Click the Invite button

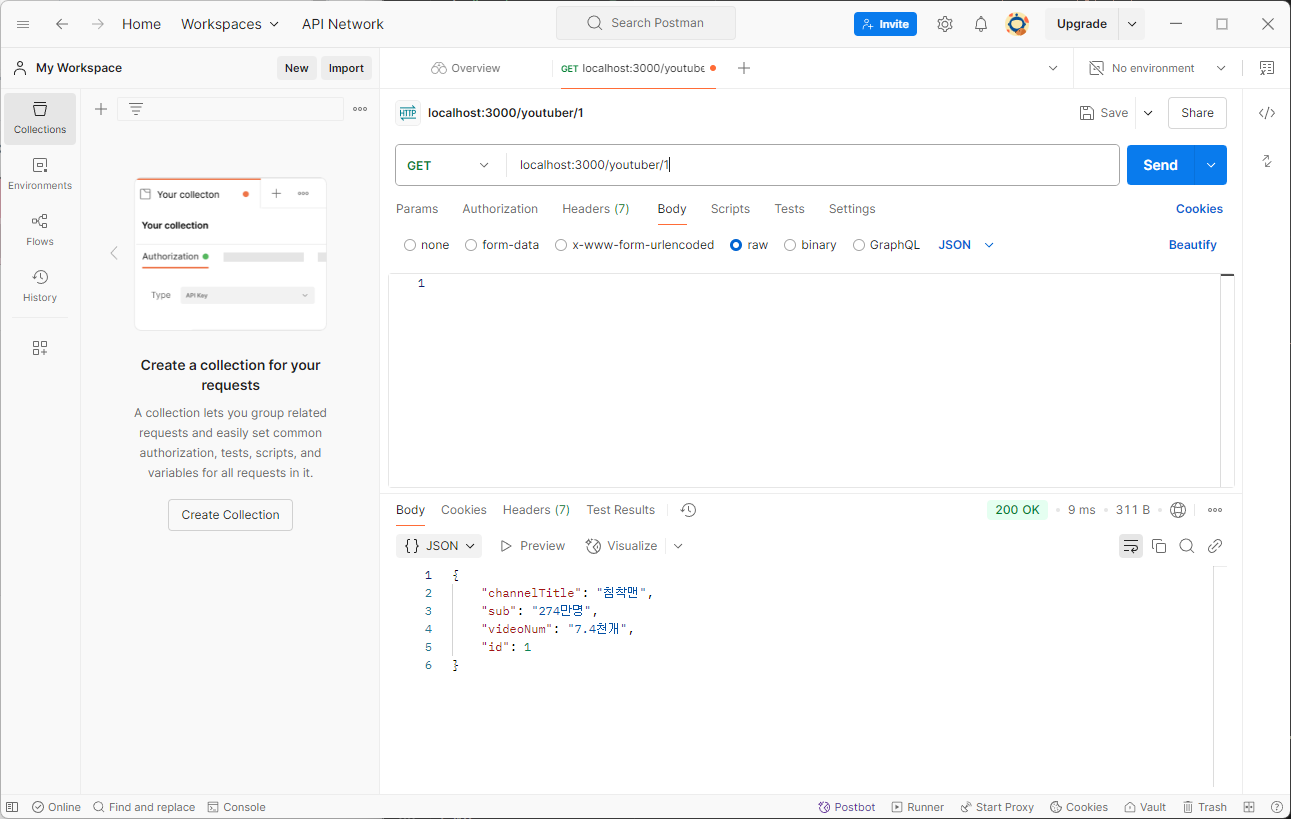[x=885, y=24]
